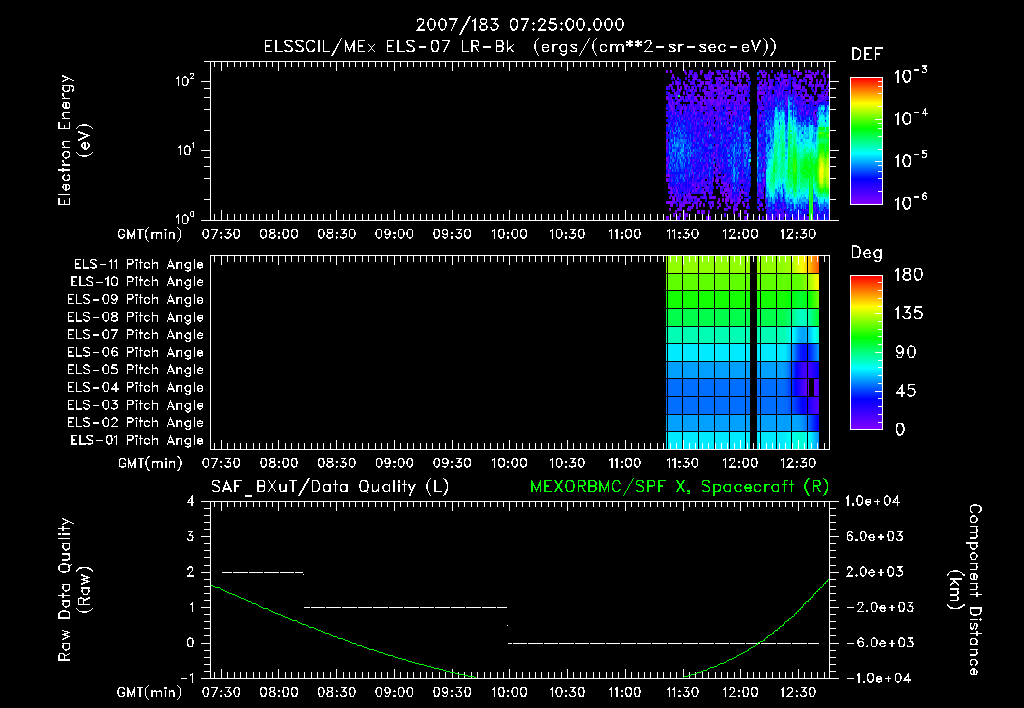Click the ELS-08 Pitch Angle row label
Screen dimensions: 1024x708
[136, 317]
